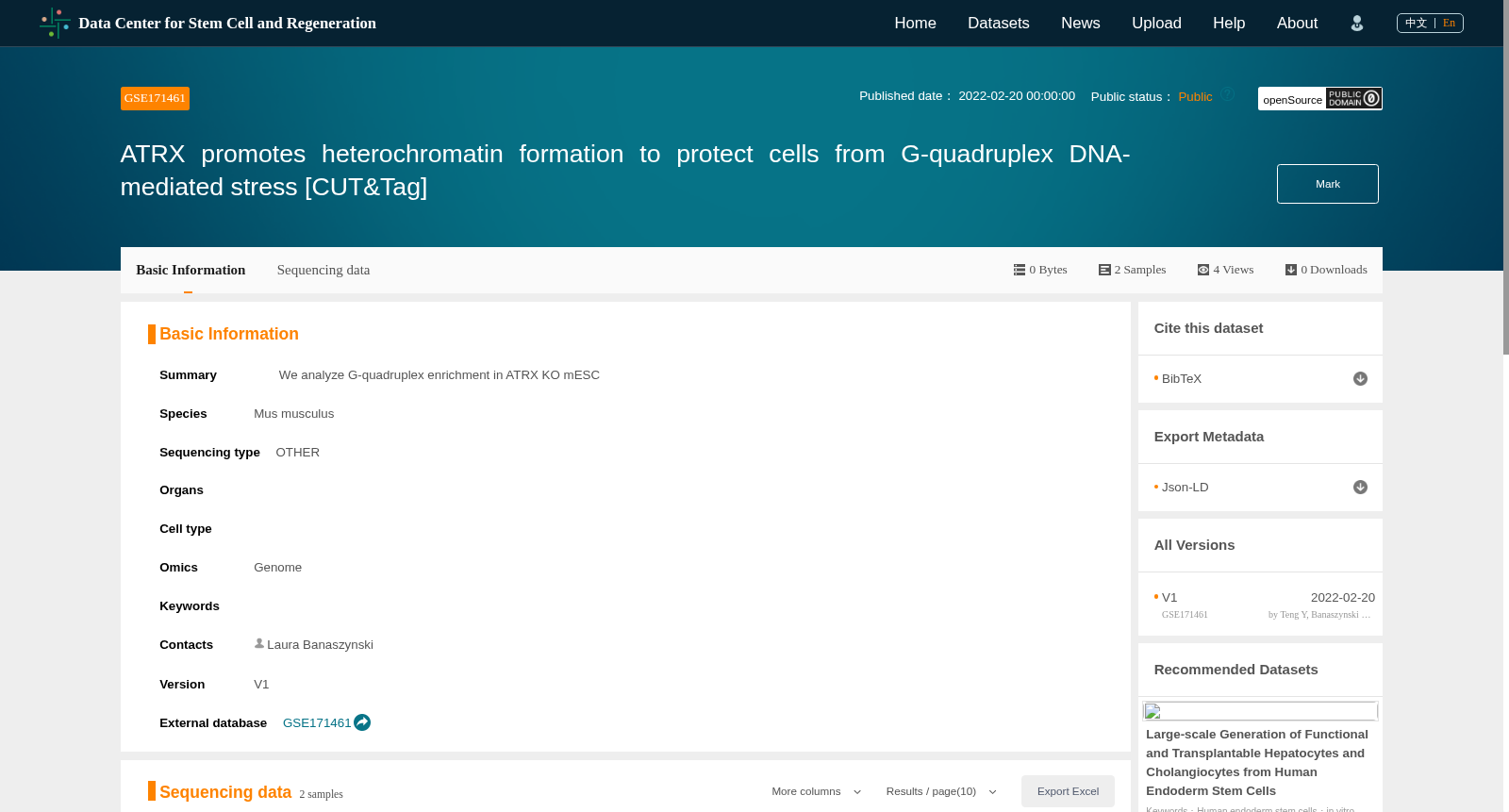1509x812 pixels.
Task: Open recommended dataset about Hepatocytes
Action: (x=1257, y=763)
